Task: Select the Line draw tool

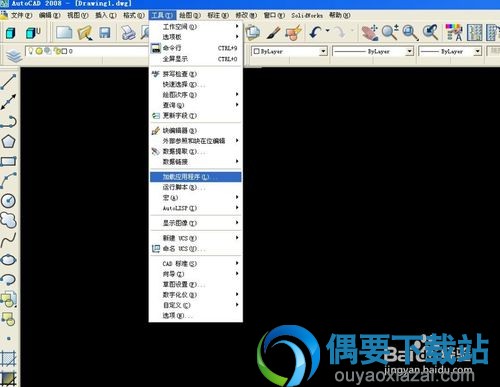Action: coord(8,82)
